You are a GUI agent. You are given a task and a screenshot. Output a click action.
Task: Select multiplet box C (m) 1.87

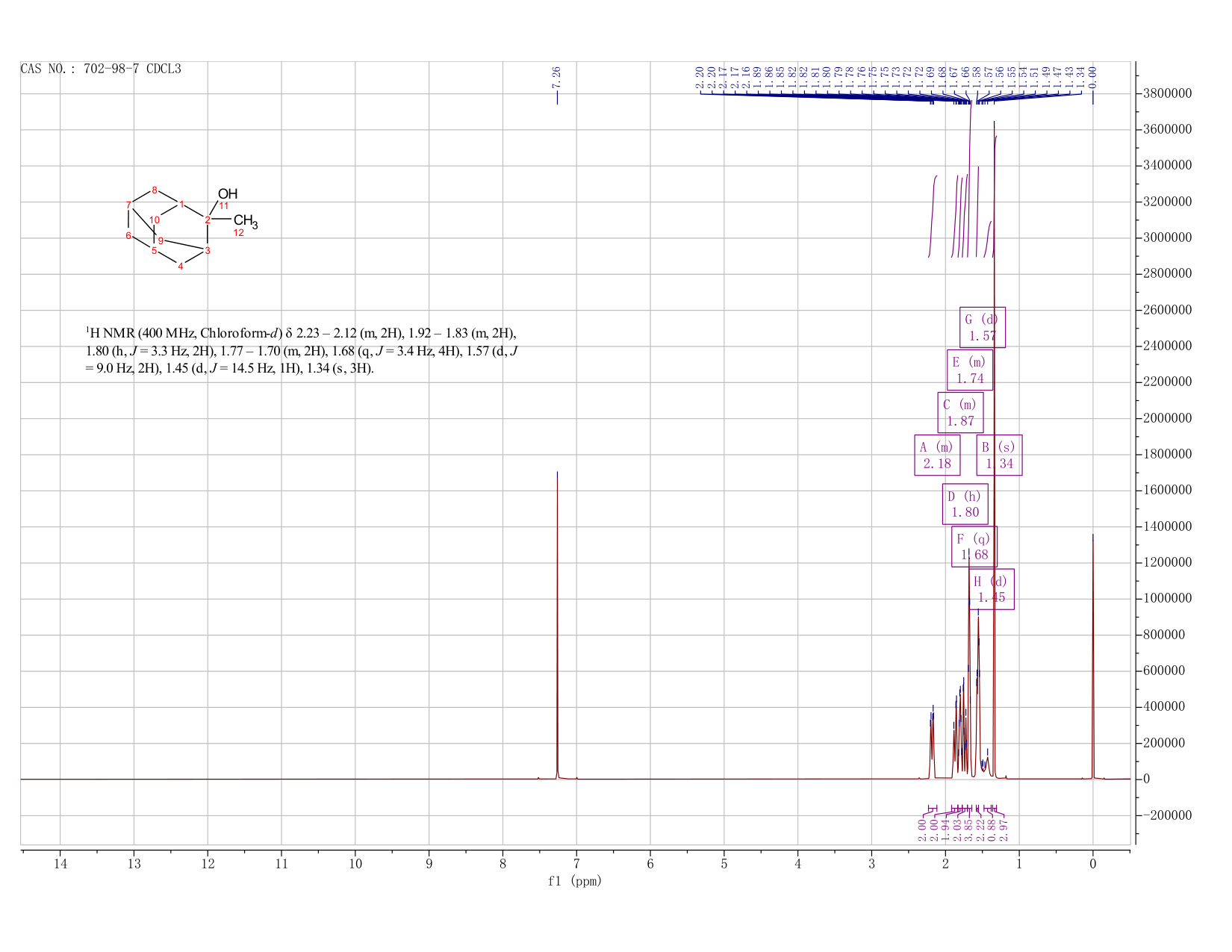coord(960,413)
